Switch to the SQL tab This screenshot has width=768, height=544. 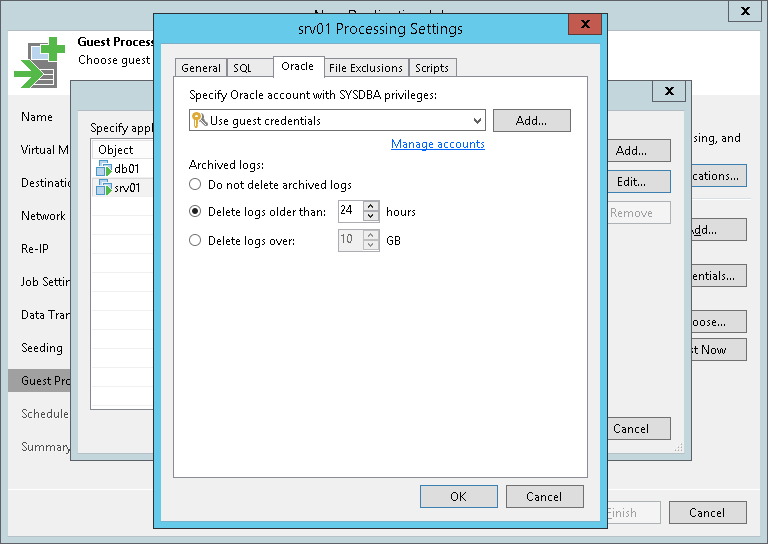250,68
